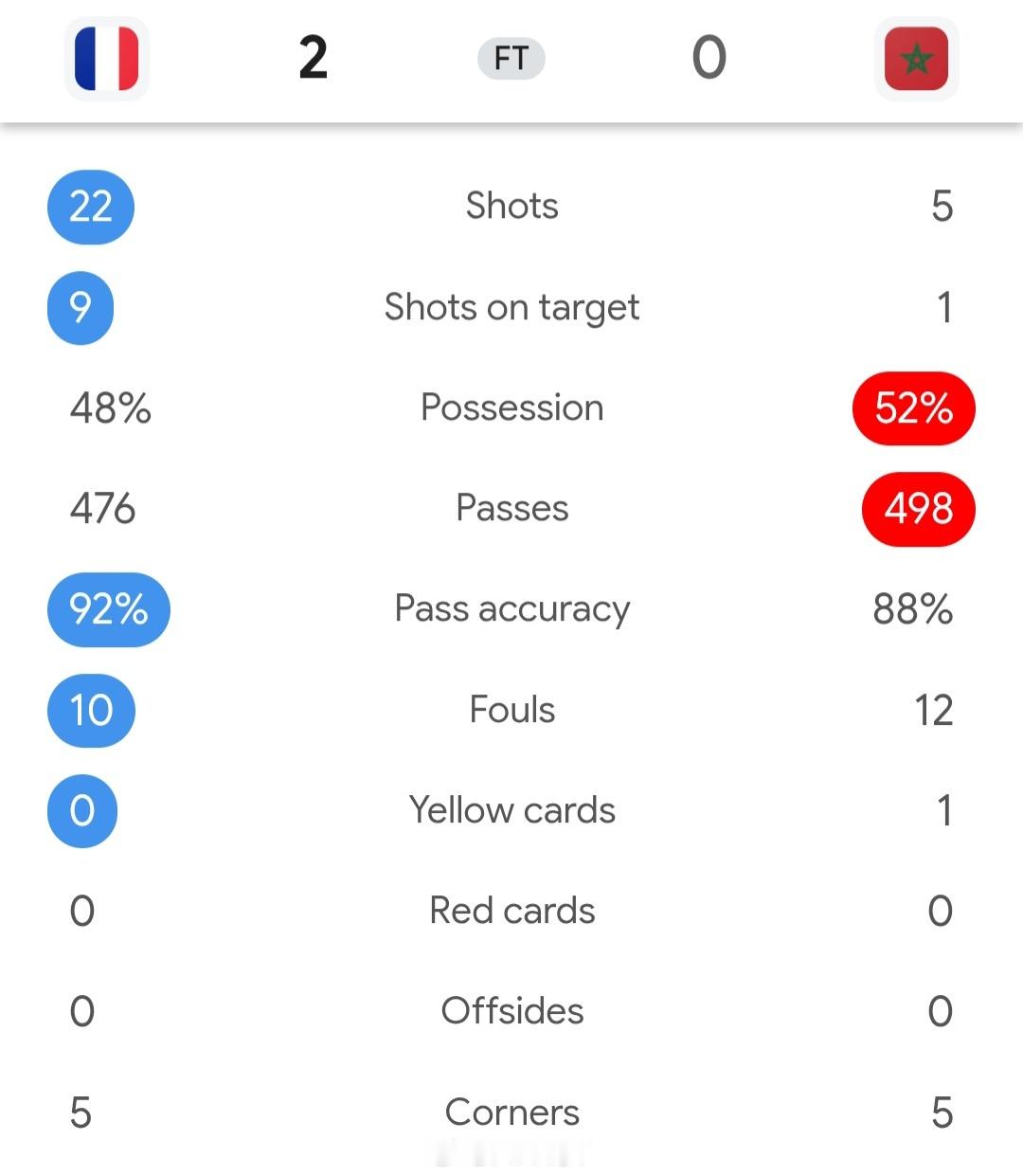Select the Shots on target label
The width and height of the screenshot is (1023, 1176).
pyautogui.click(x=511, y=308)
